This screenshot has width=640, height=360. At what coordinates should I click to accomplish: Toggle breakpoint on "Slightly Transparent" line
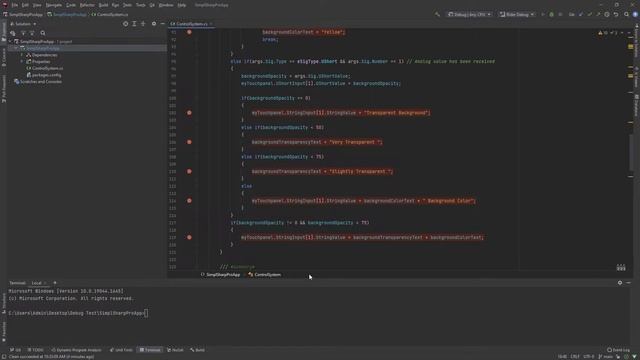pyautogui.click(x=189, y=171)
